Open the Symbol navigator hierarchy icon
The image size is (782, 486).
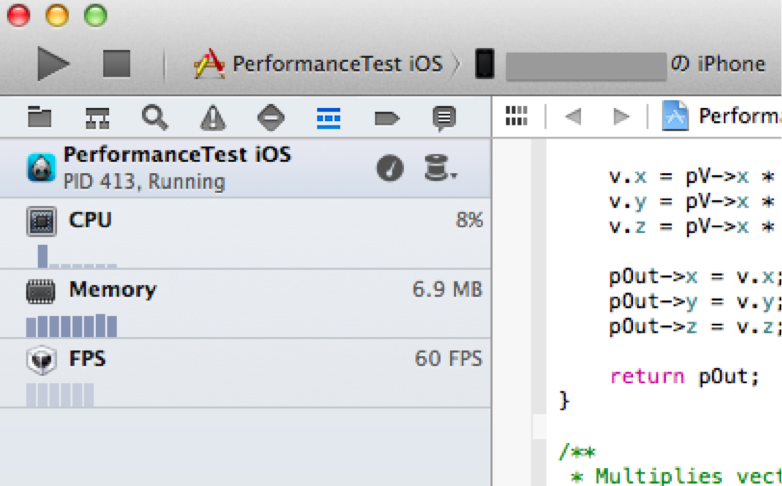click(x=97, y=118)
